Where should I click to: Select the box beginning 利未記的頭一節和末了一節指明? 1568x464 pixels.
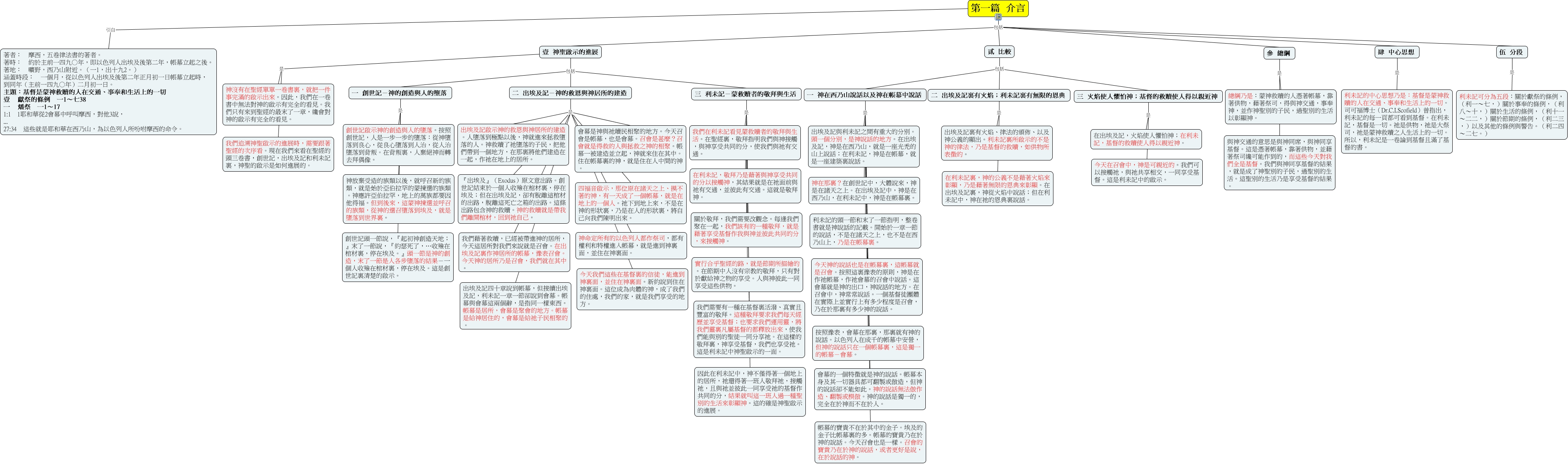pos(865,230)
